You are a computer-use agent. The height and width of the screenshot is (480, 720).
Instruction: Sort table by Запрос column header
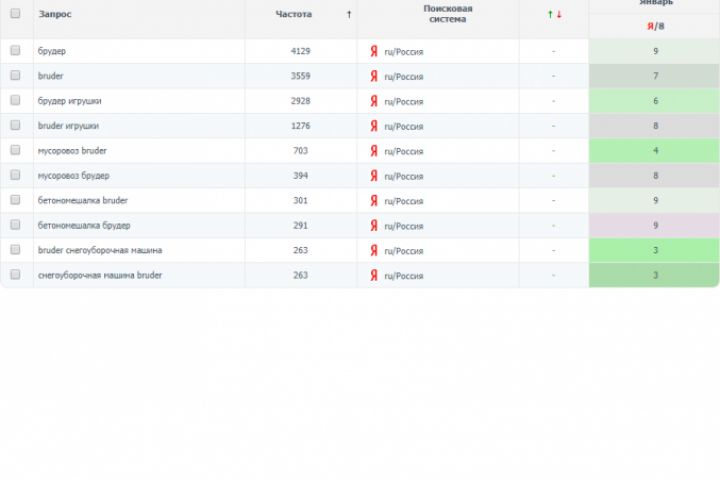55,14
